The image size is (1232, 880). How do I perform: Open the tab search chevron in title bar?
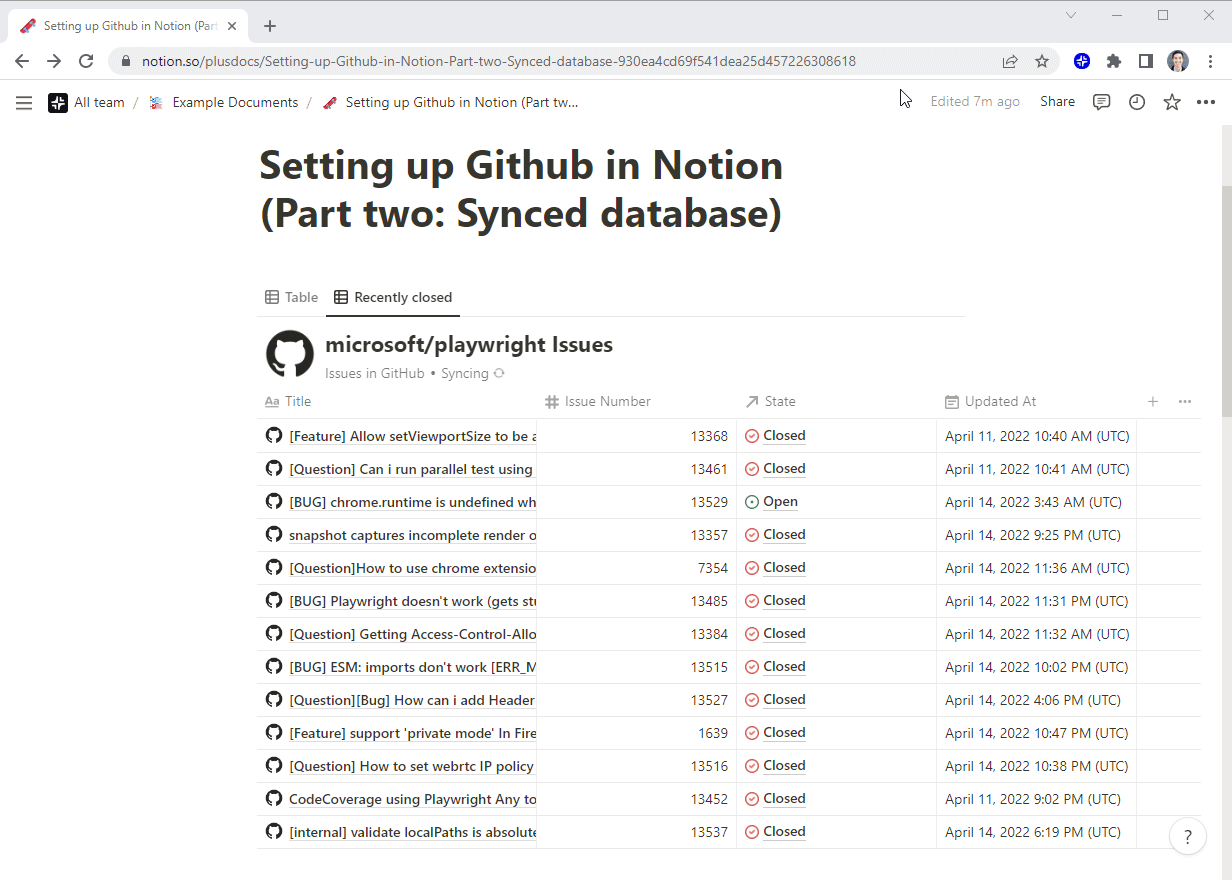coord(1071,15)
